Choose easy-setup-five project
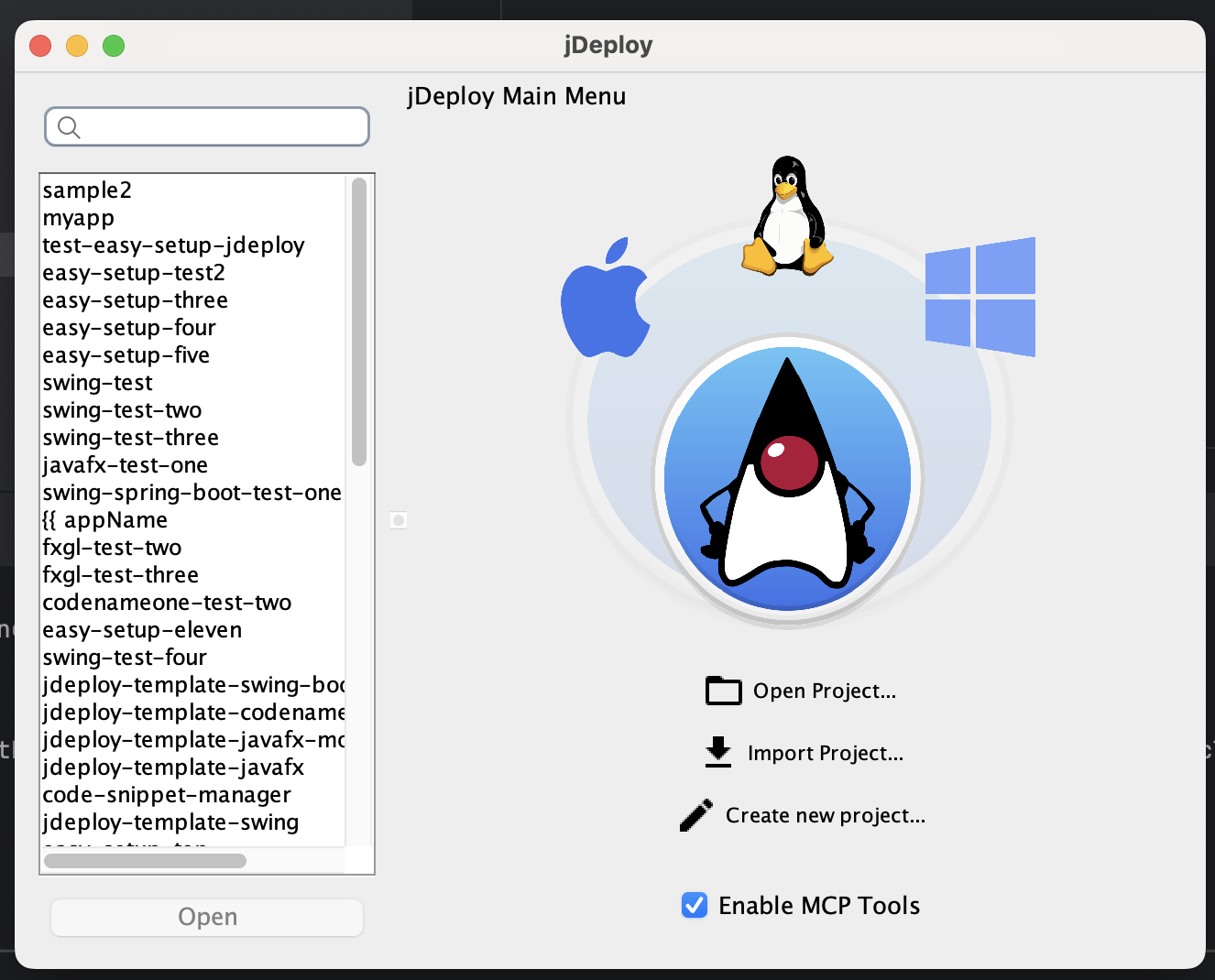This screenshot has width=1215, height=980. coord(193,355)
